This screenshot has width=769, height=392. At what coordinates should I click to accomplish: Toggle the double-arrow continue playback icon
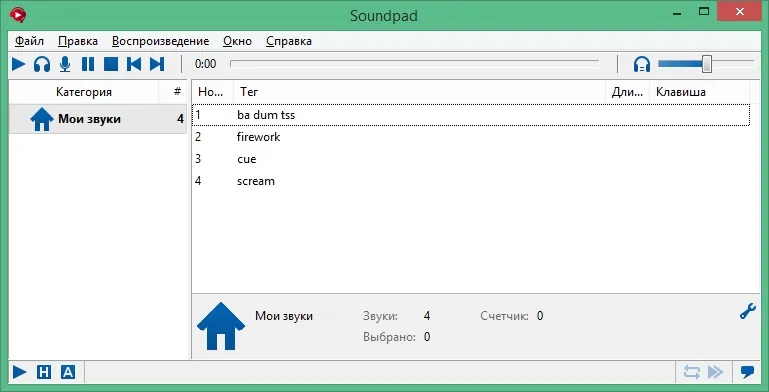click(x=716, y=372)
